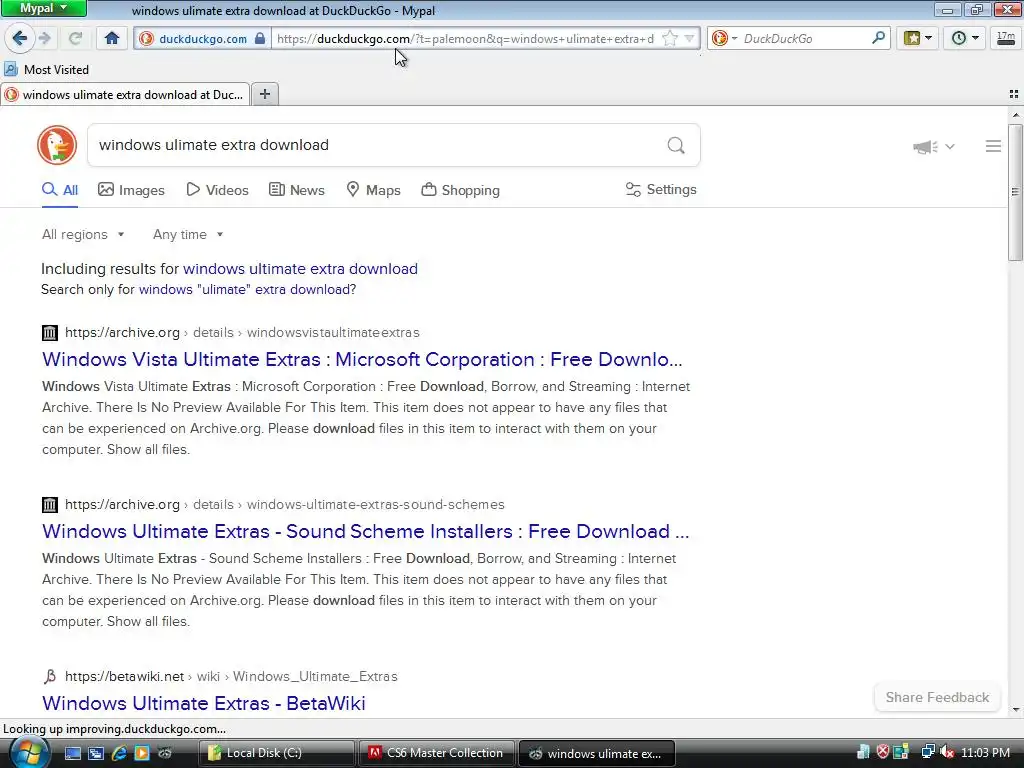Open the Mypal application menu
Screen dimensions: 1024x768
click(x=43, y=8)
